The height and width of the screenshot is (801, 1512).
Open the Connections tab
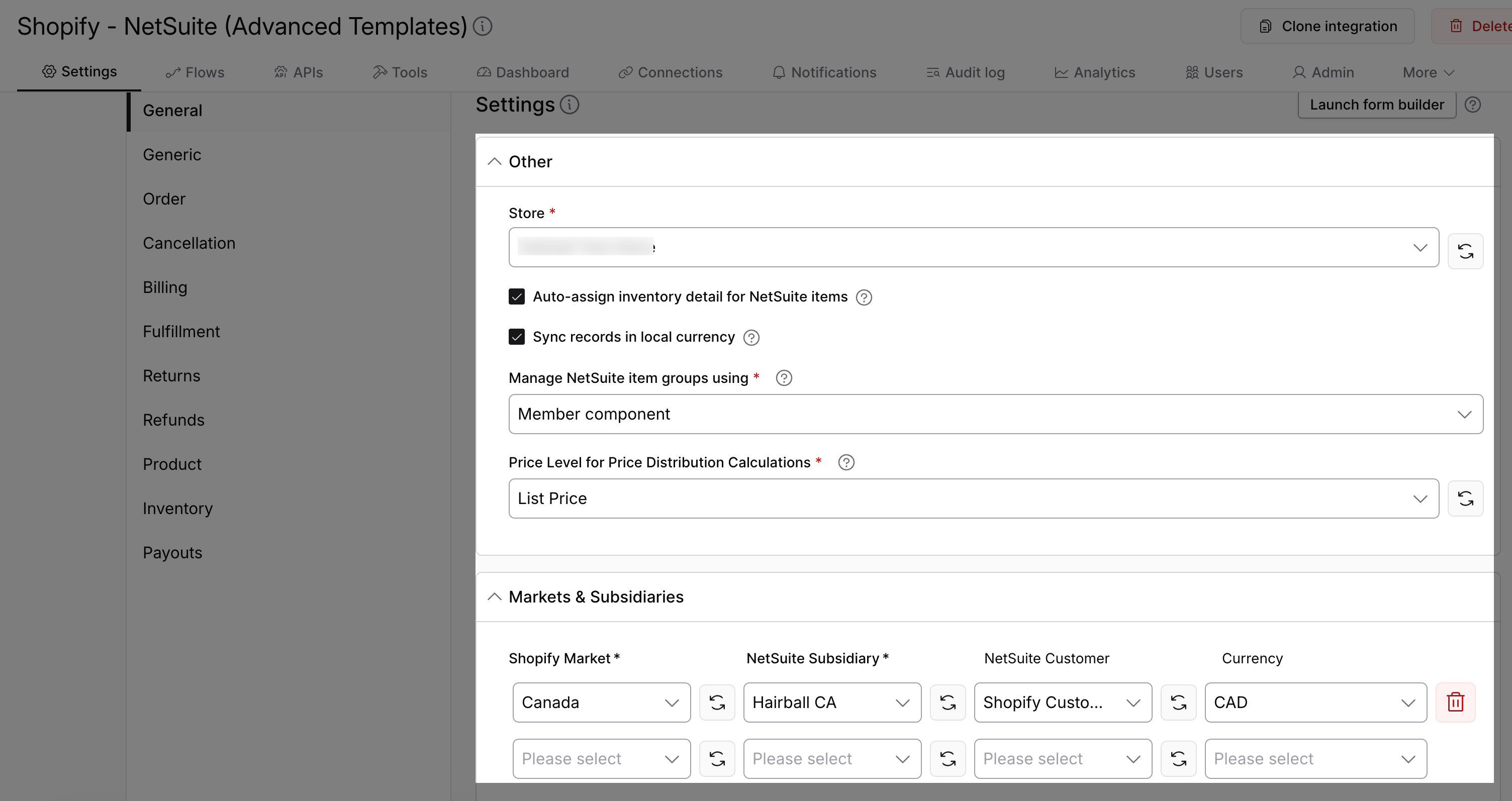pyautogui.click(x=671, y=73)
